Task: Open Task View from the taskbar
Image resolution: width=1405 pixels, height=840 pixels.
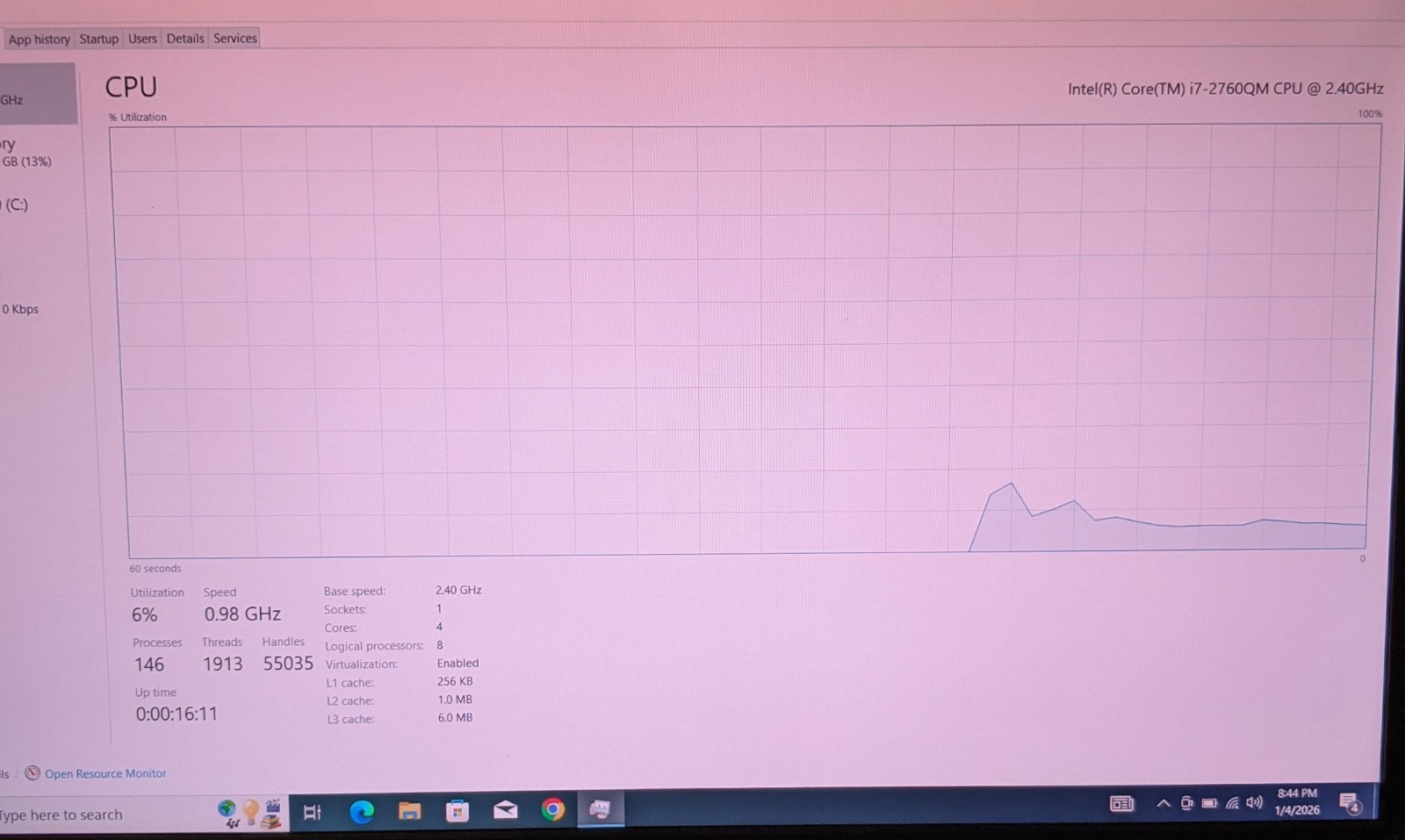Action: point(312,812)
